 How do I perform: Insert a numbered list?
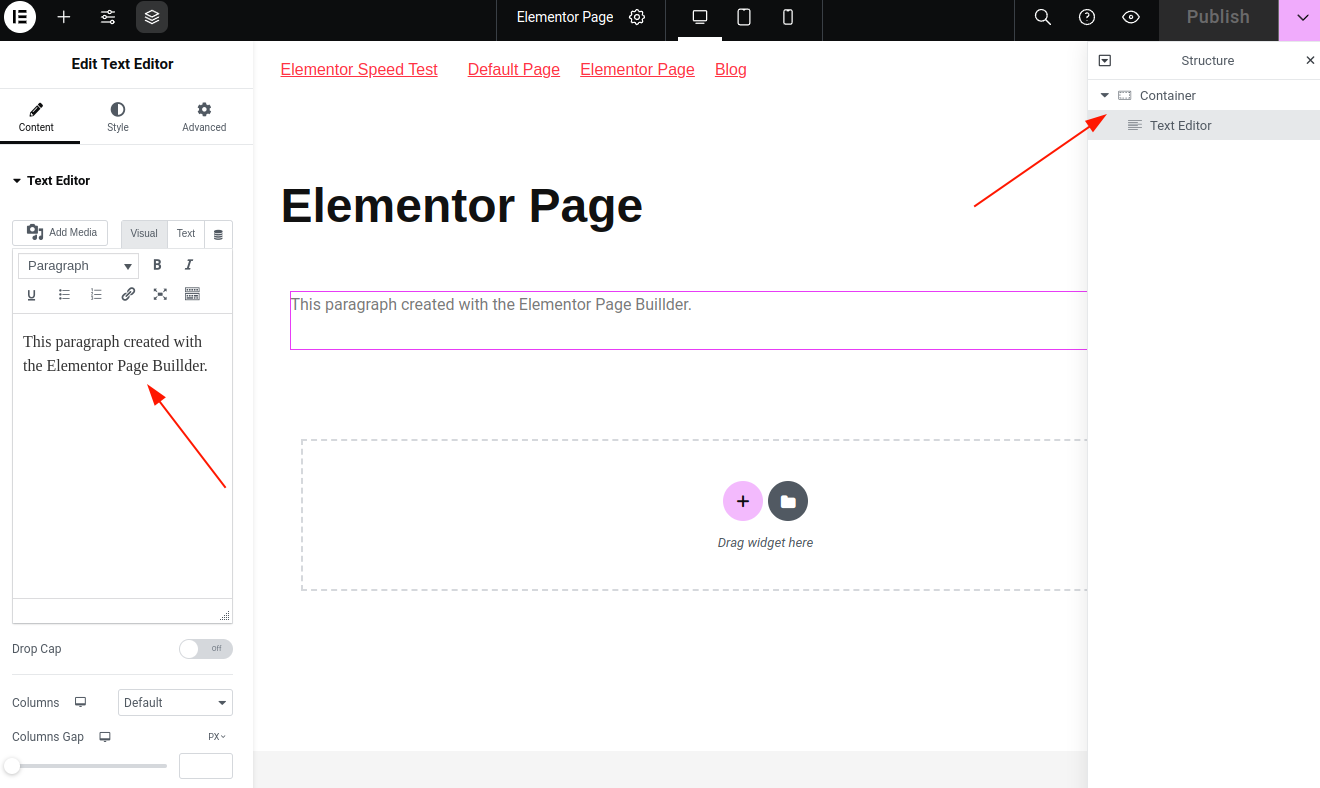(96, 294)
